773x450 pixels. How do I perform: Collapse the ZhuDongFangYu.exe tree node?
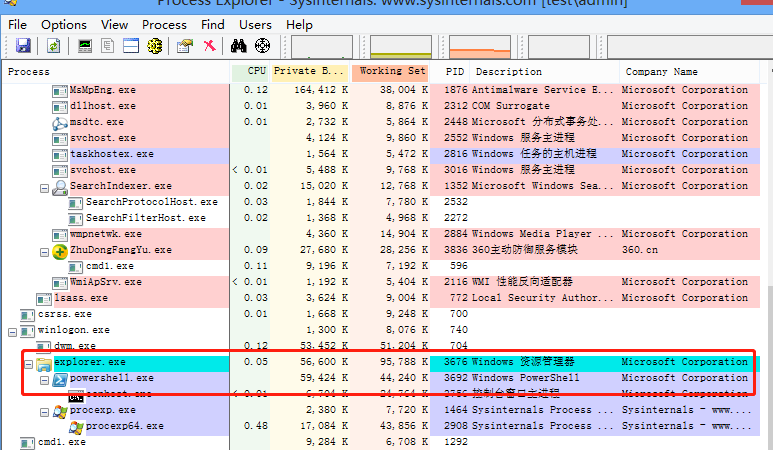click(44, 252)
